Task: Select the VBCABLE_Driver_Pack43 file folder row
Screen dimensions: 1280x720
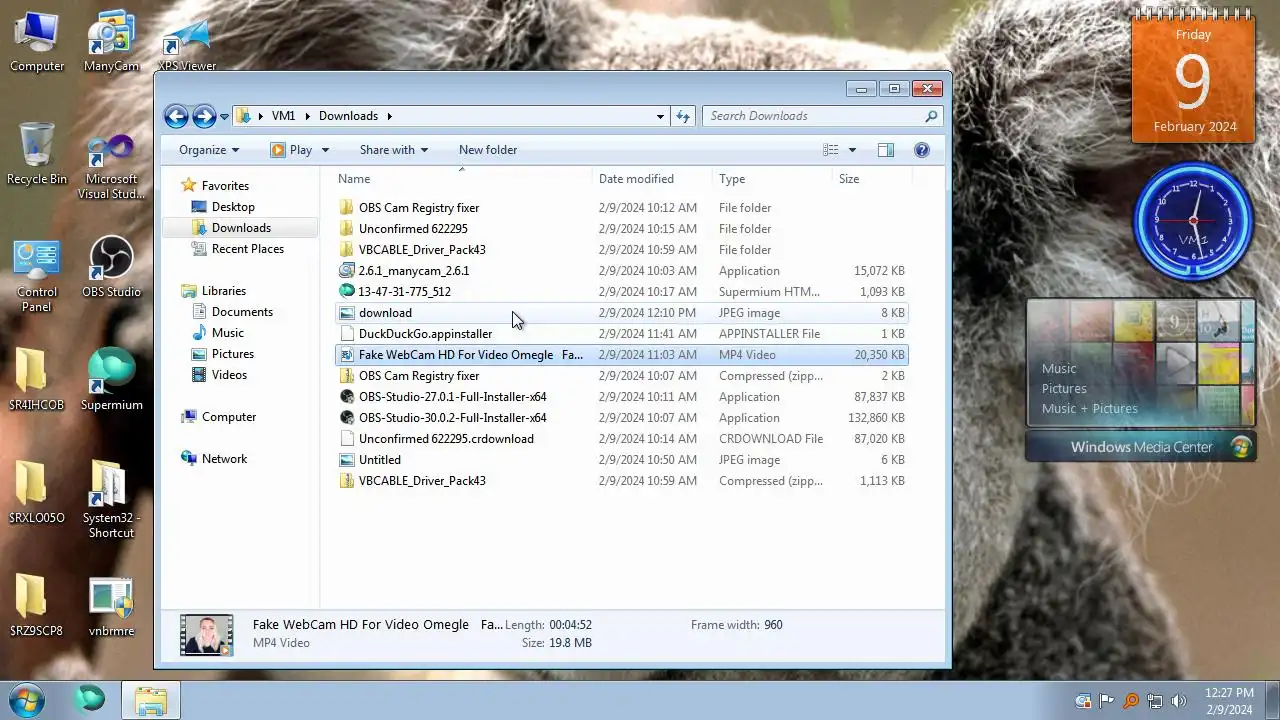Action: 621,250
